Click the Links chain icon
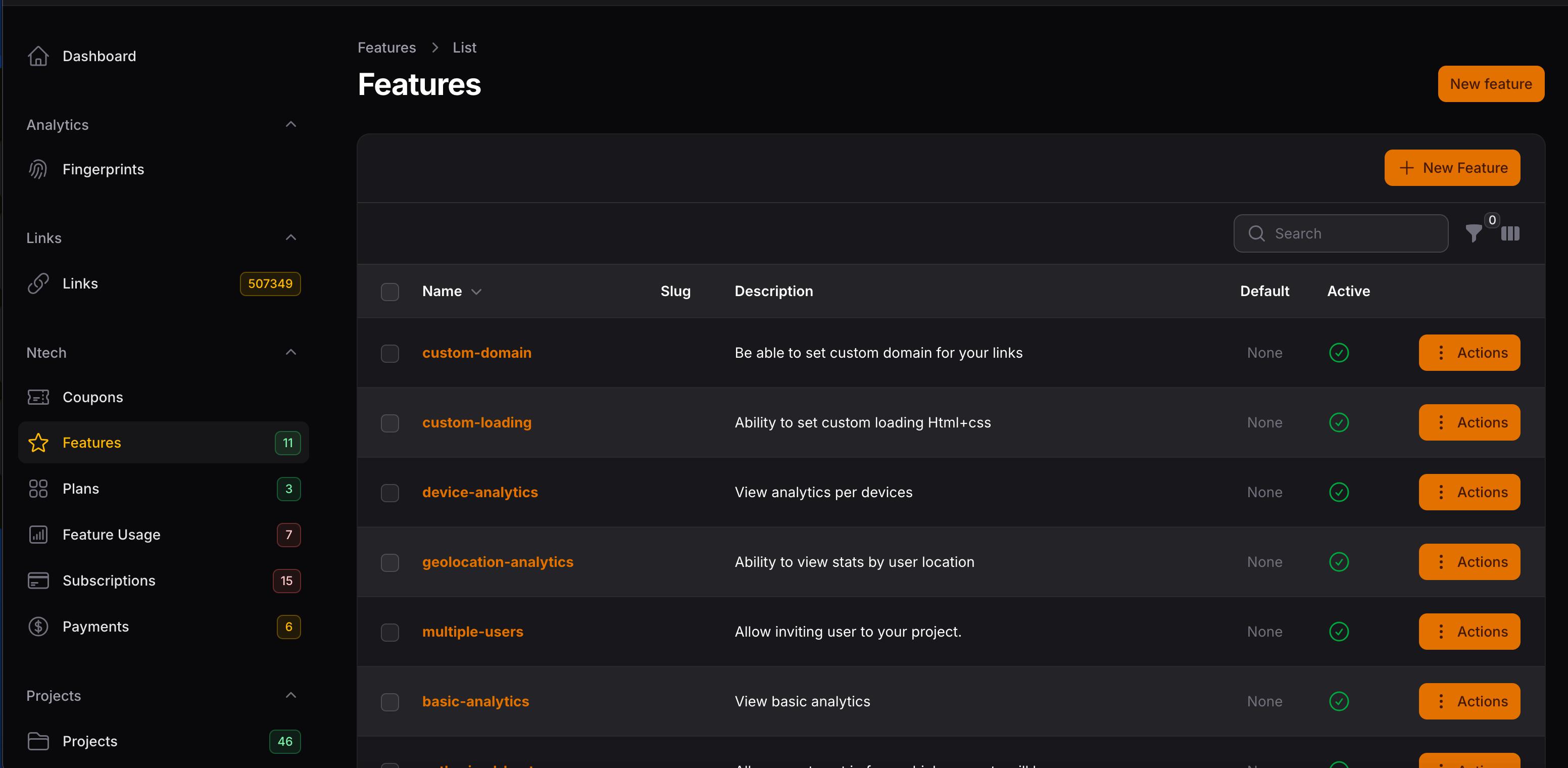Screen dimensions: 1568x768 [x=38, y=283]
